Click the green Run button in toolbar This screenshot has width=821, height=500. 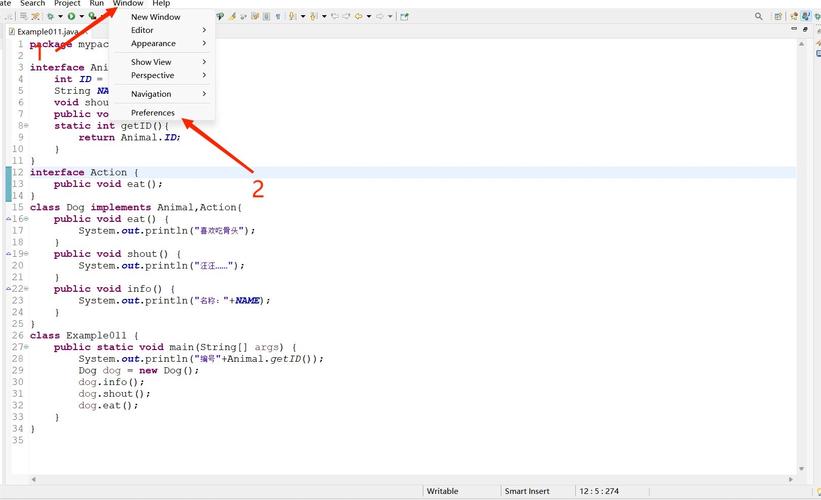(71, 17)
